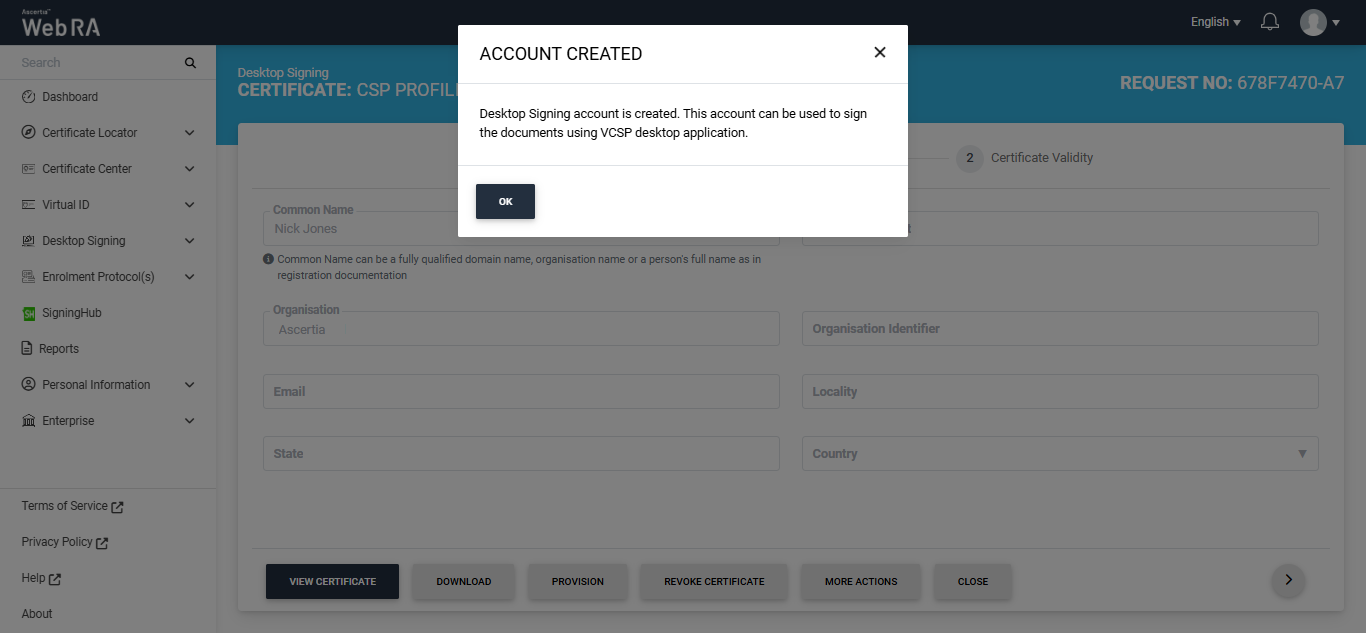The height and width of the screenshot is (633, 1366).
Task: Click the View Certificate button
Action: pos(332,581)
